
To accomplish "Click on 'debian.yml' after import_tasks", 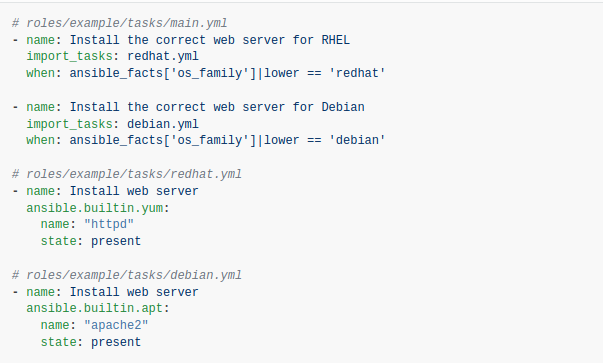I will pos(163,124).
